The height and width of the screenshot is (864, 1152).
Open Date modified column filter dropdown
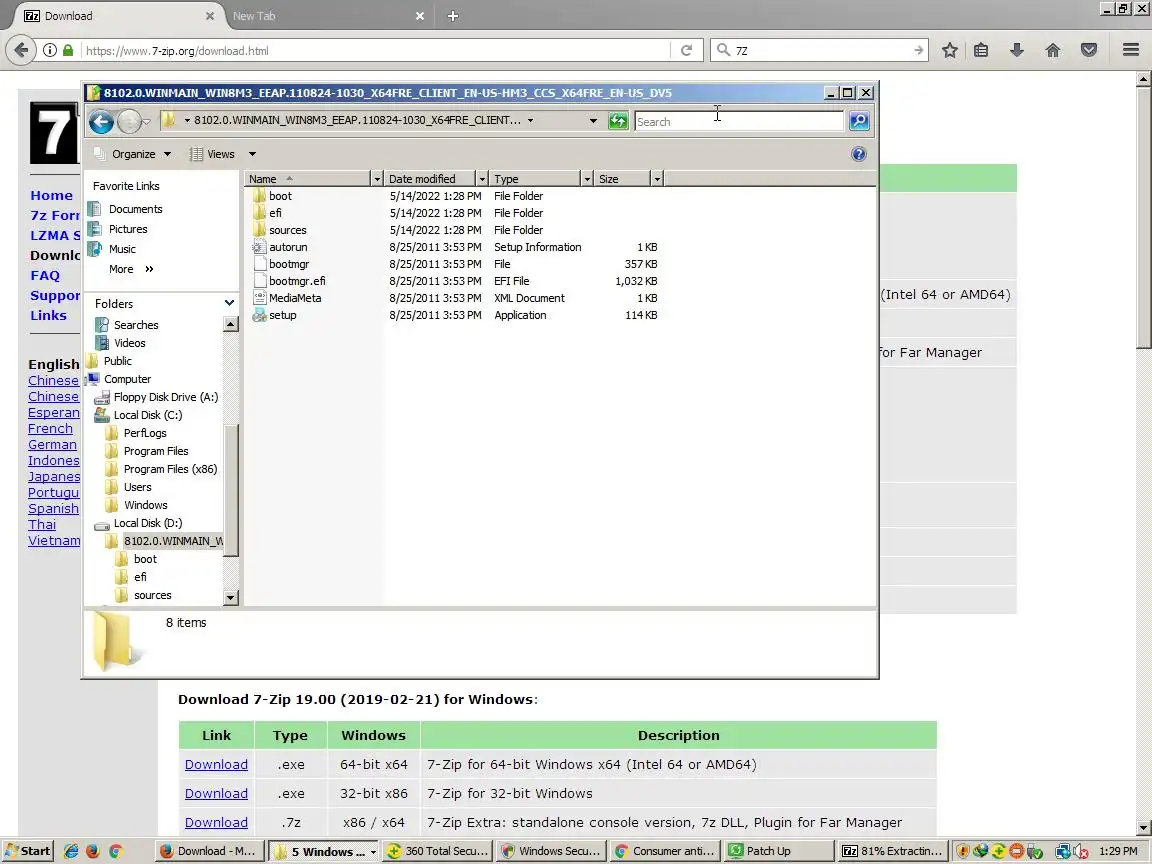pos(482,179)
